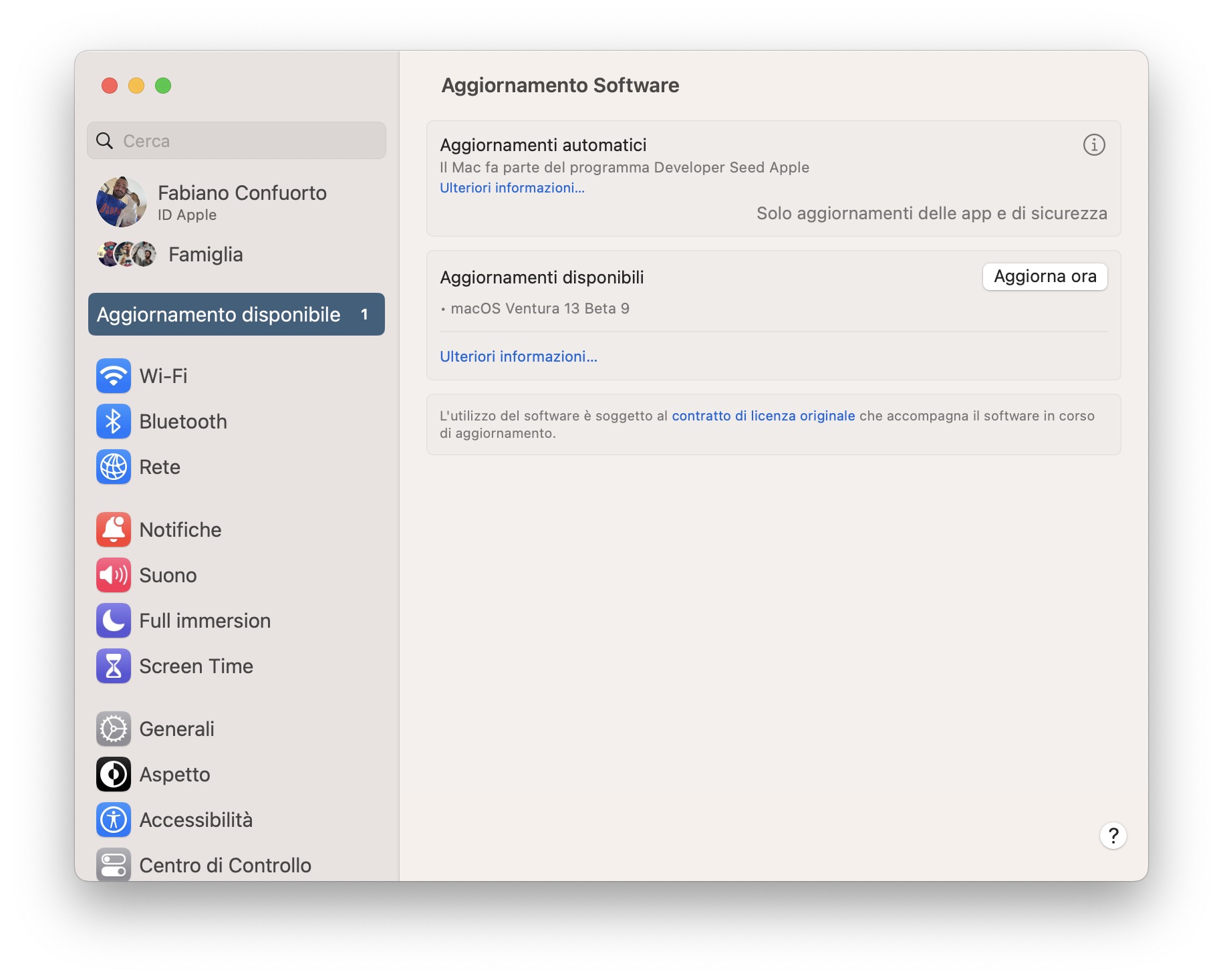This screenshot has width=1223, height=980.
Task: Click Solo aggiornamenti delle app e di sicurezza
Action: point(932,213)
